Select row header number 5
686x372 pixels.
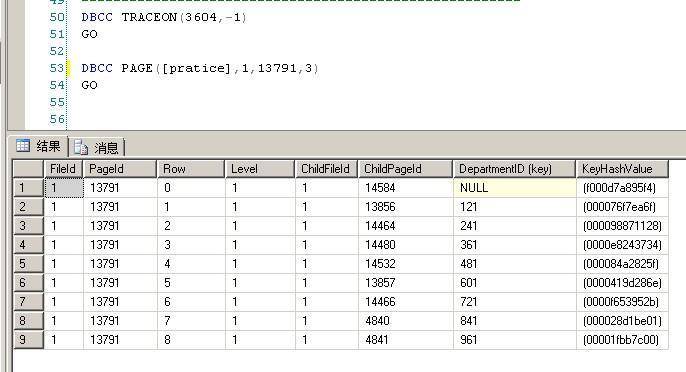[x=28, y=264]
